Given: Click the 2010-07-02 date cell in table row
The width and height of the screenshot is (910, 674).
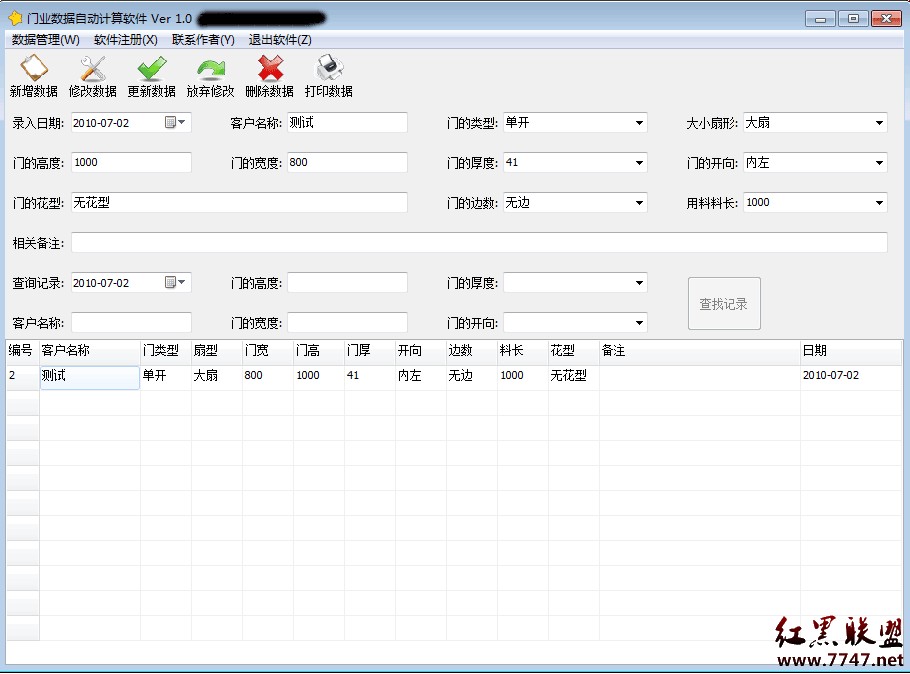Looking at the screenshot, I should (851, 377).
